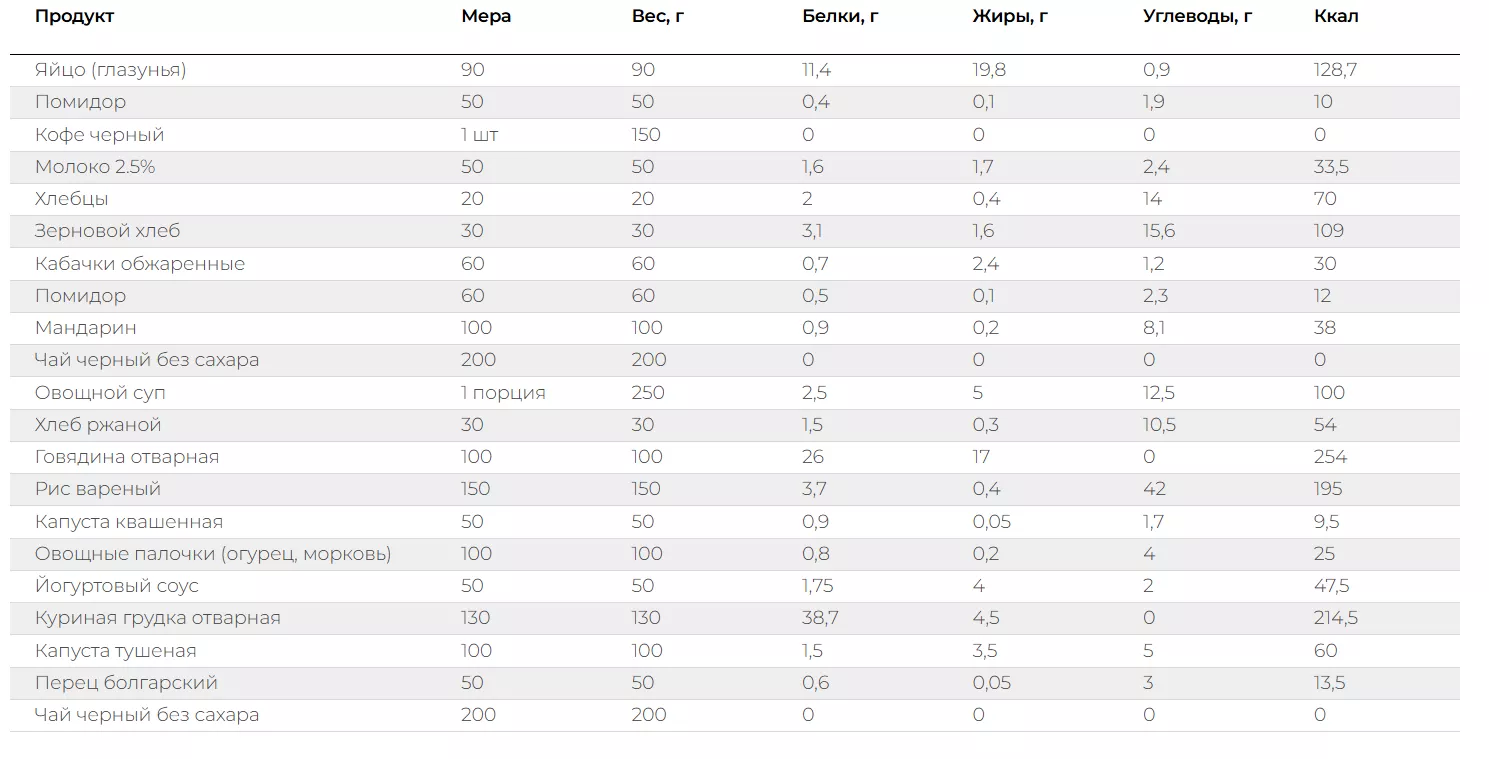Select the 'Вес, г' column header

[x=658, y=16]
